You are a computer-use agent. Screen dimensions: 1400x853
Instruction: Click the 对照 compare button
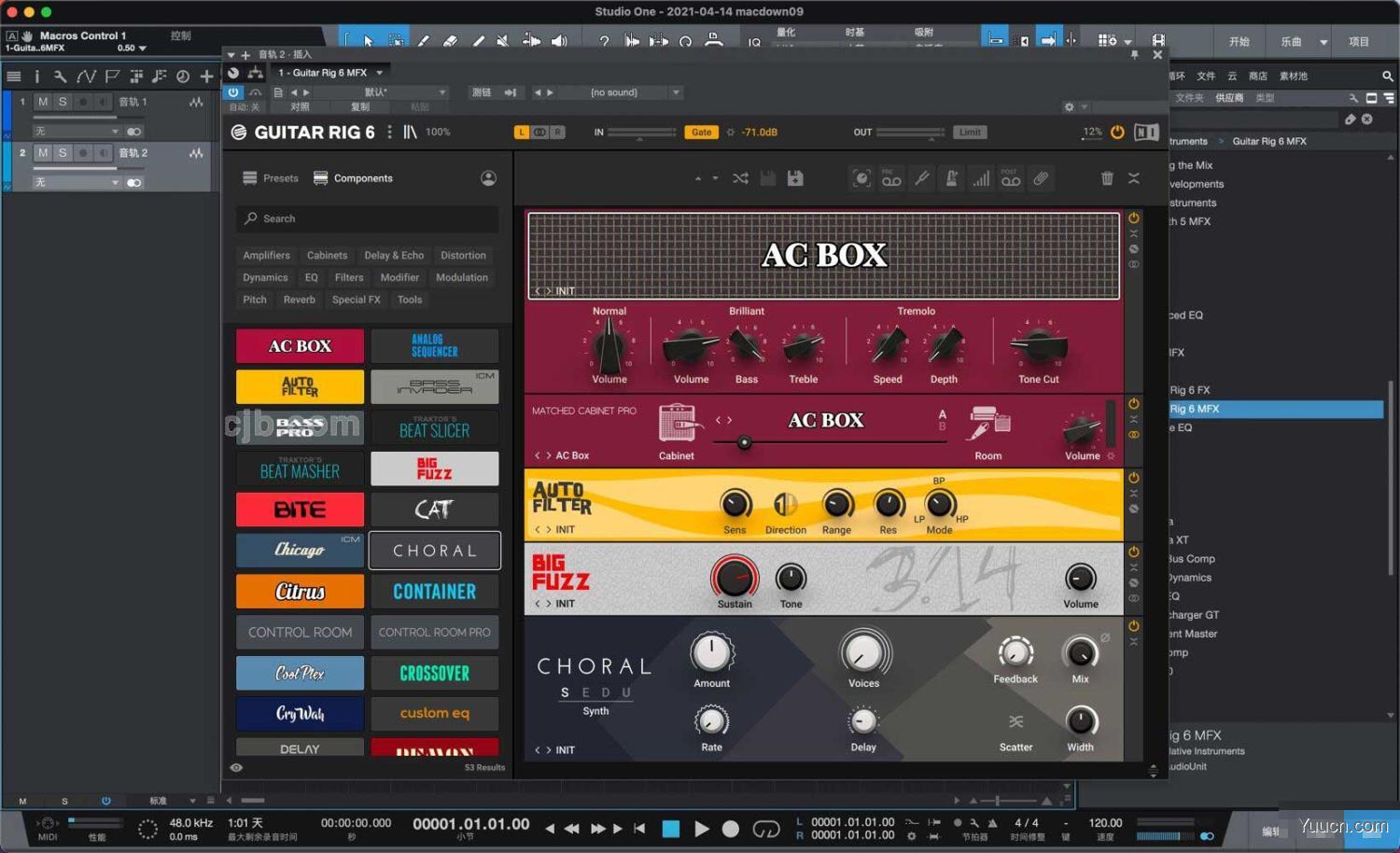tap(300, 106)
